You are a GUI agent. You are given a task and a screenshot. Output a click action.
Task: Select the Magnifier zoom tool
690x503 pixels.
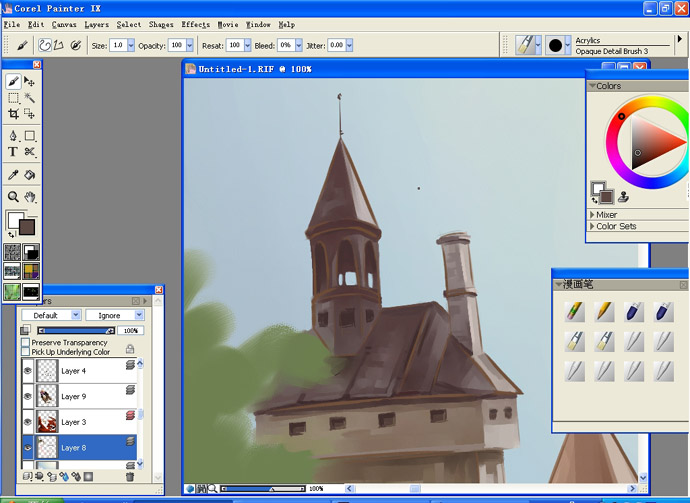(13, 197)
